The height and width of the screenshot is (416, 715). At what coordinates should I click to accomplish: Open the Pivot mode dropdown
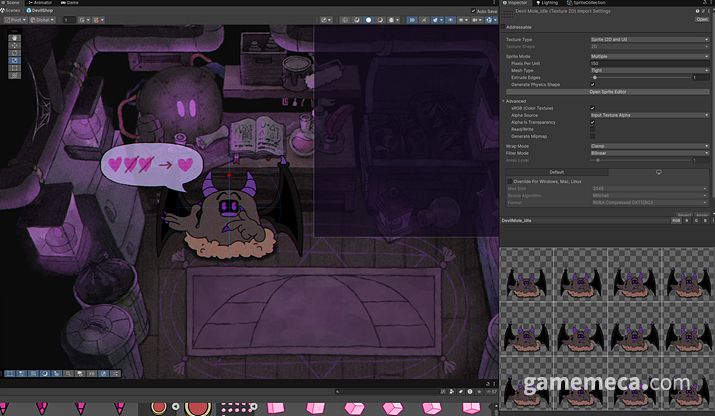(x=15, y=20)
